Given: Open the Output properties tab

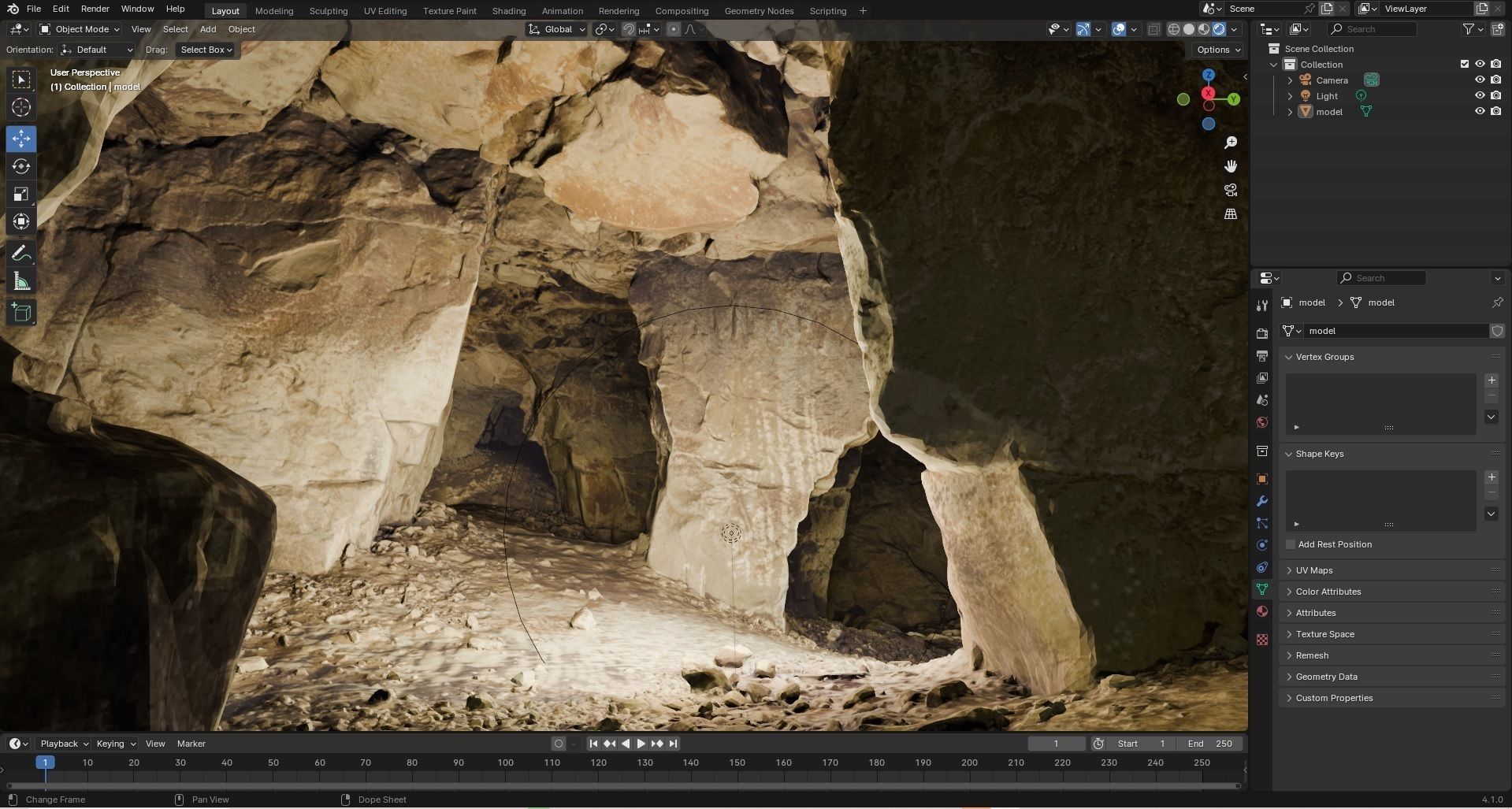Looking at the screenshot, I should (x=1262, y=356).
